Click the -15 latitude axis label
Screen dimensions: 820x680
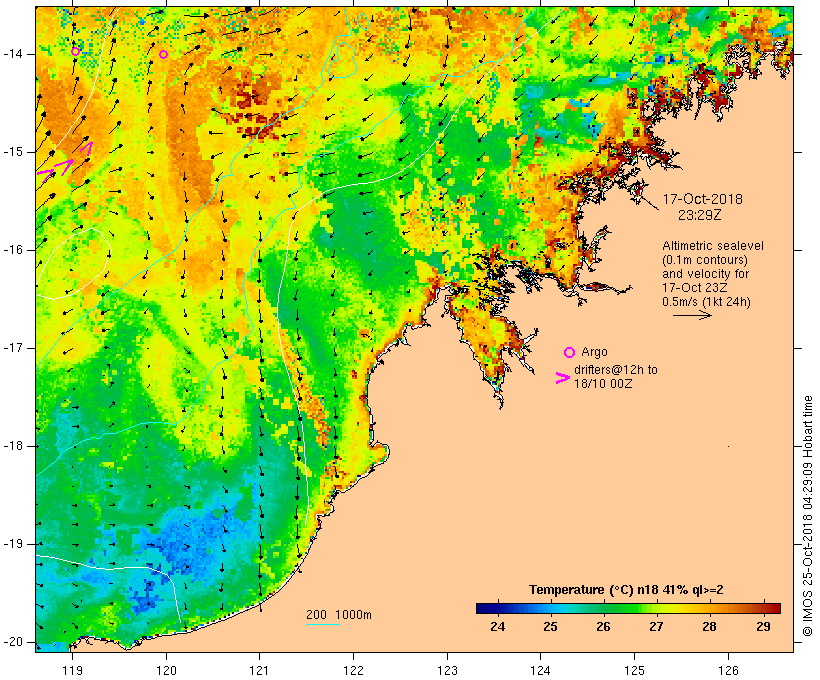13,152
